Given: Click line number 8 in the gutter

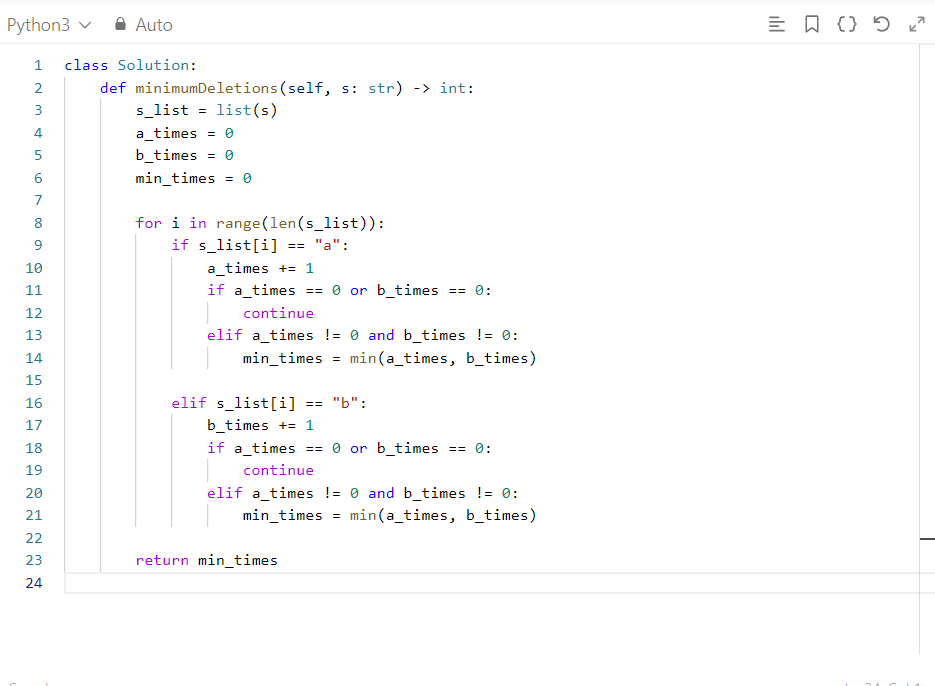Looking at the screenshot, I should pyautogui.click(x=38, y=223).
